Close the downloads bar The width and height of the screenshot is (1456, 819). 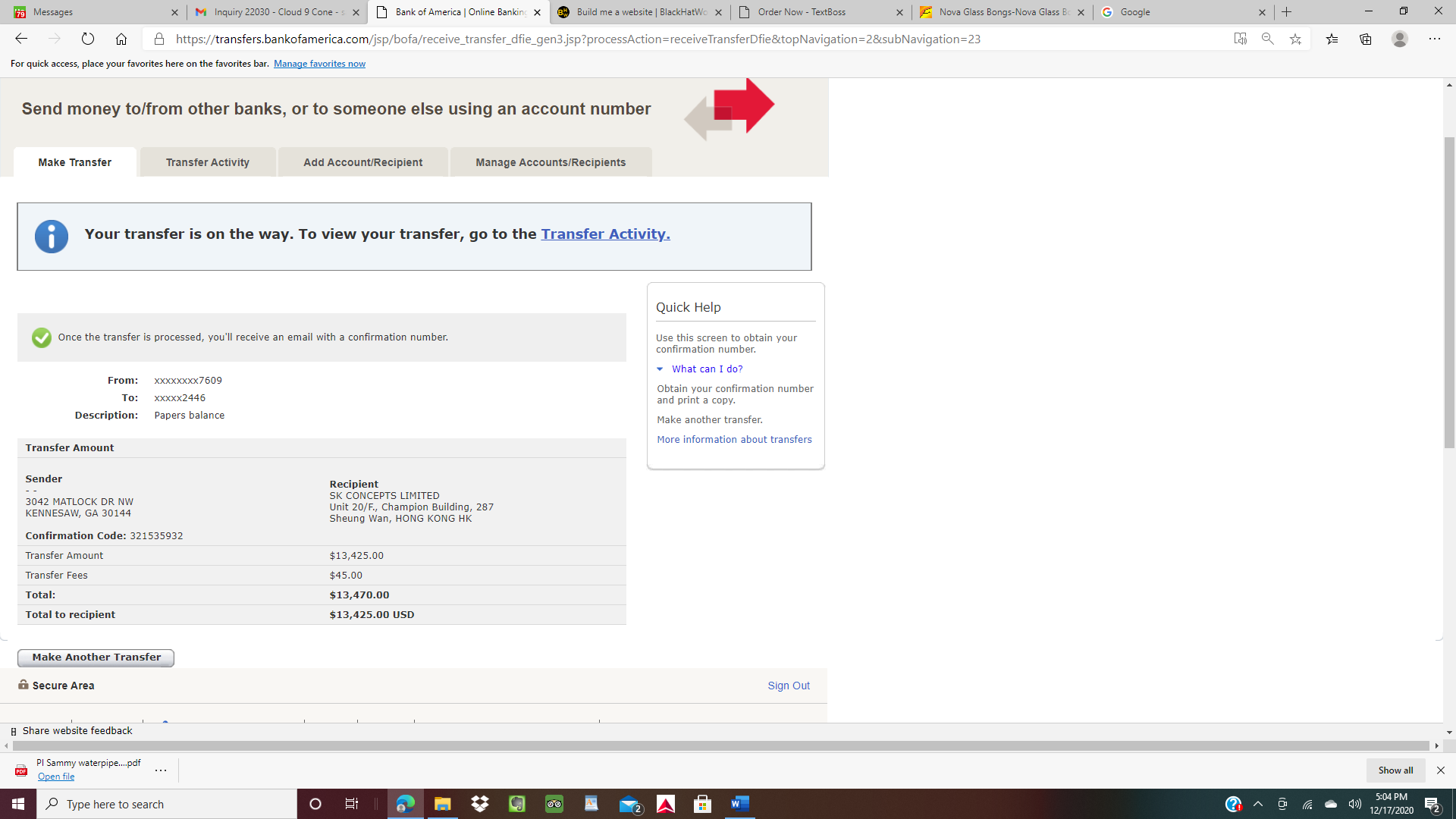click(x=1441, y=770)
